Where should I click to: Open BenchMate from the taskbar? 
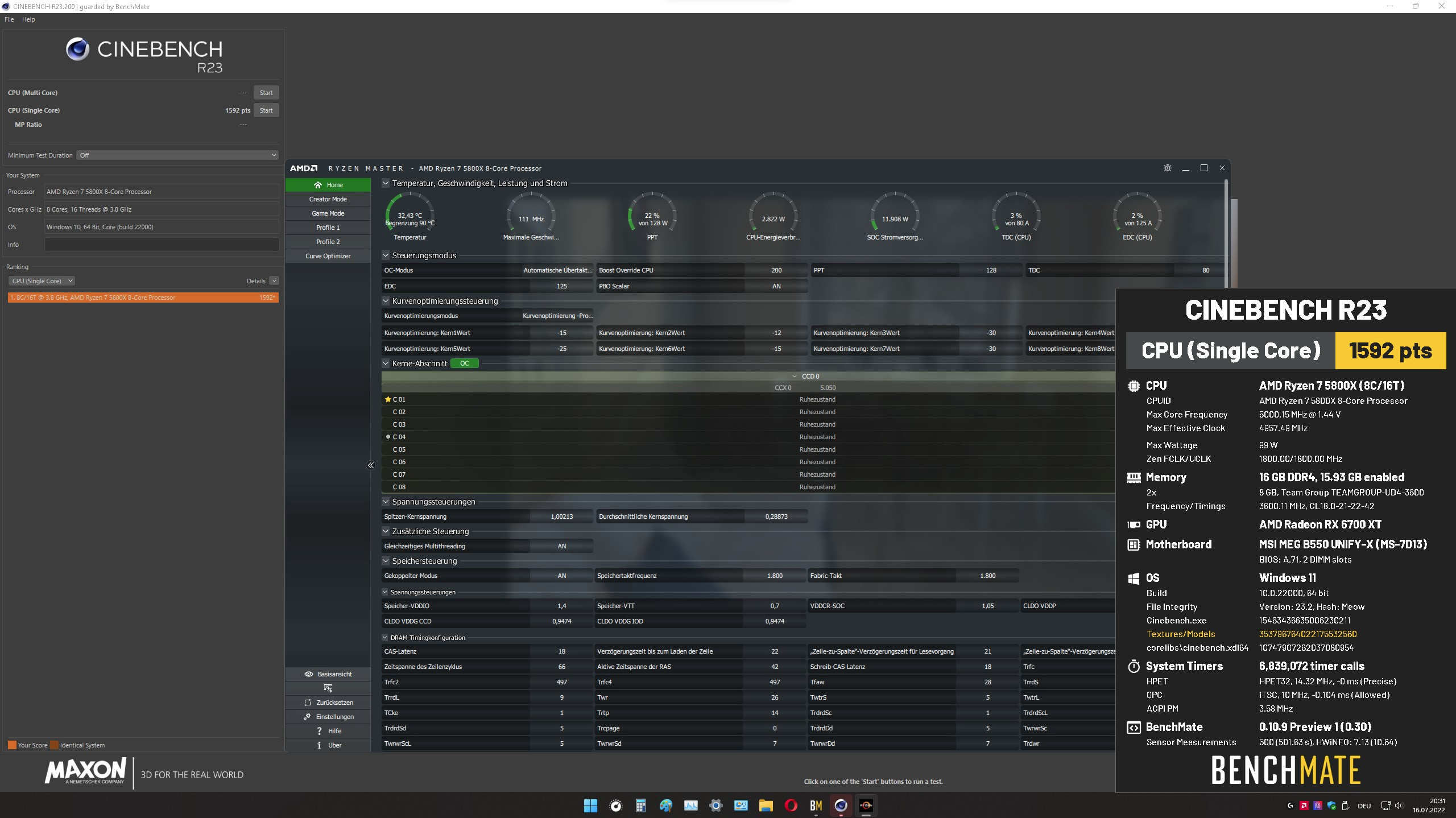pyautogui.click(x=816, y=805)
